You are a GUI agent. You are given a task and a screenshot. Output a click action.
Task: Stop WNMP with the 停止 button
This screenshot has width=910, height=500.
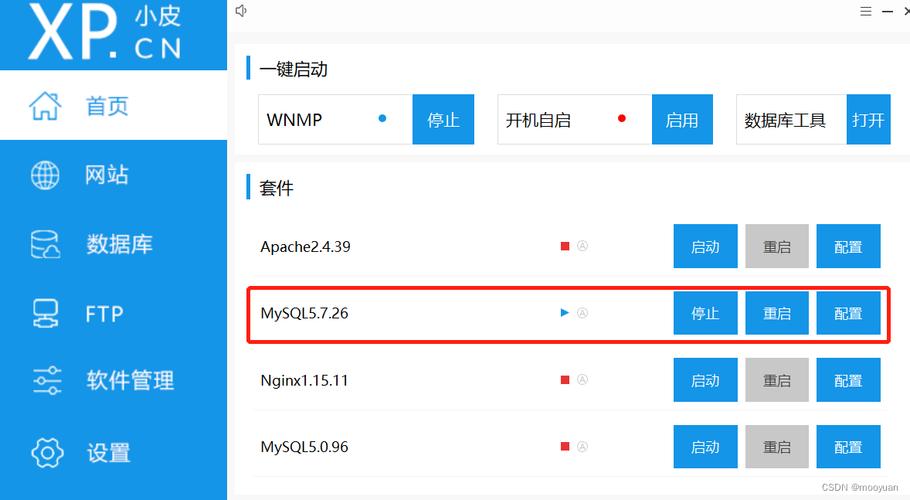(x=443, y=119)
